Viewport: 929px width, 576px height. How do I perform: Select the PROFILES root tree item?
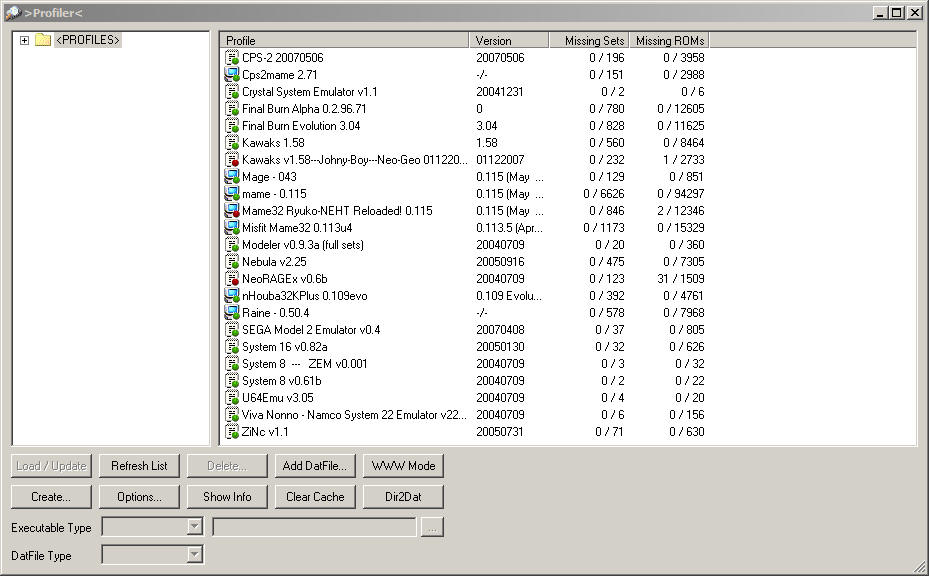(x=88, y=40)
